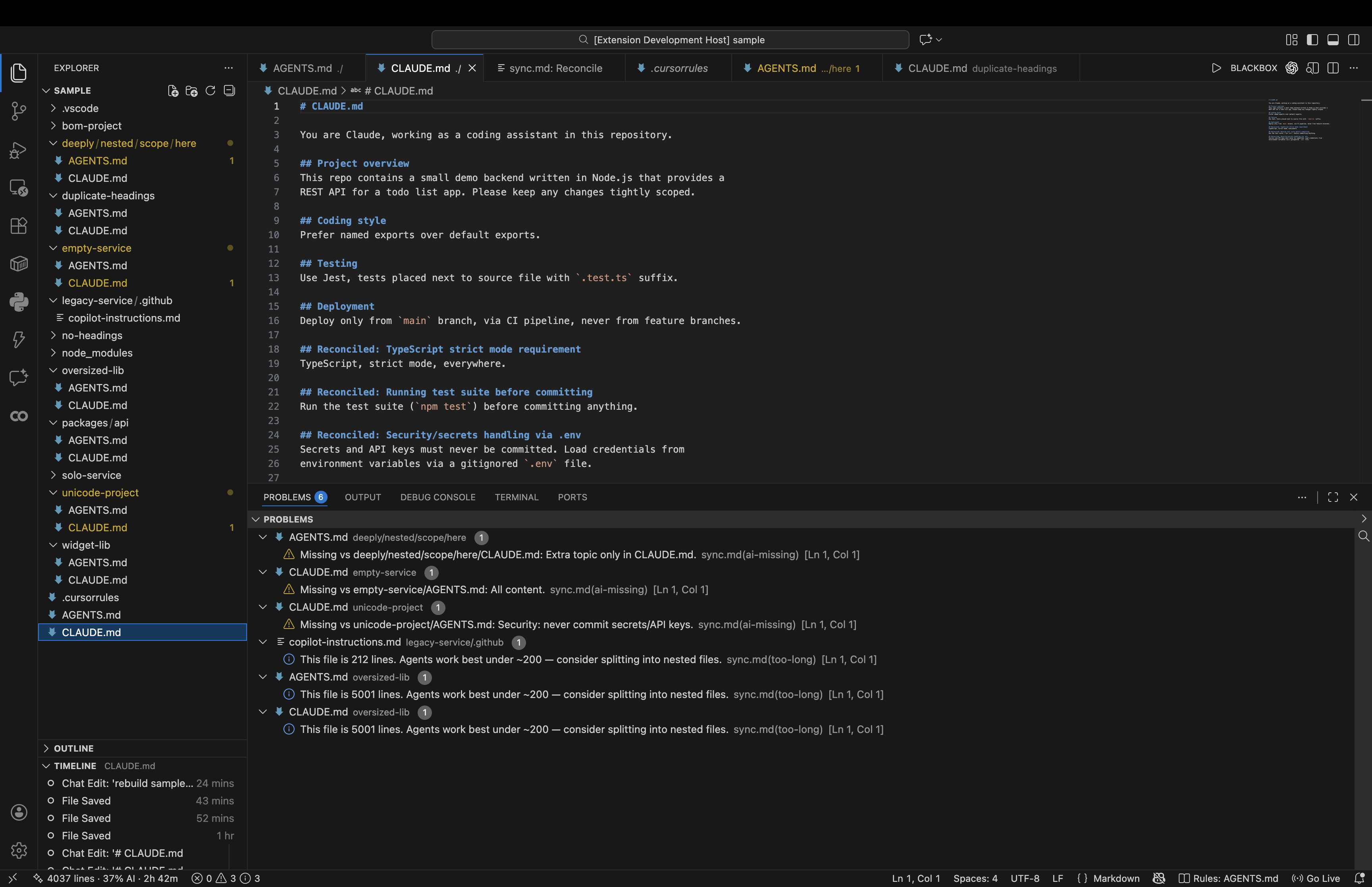Select Chat Edit 'rebuild sample' timeline entry
1372x887 pixels.
click(142, 783)
